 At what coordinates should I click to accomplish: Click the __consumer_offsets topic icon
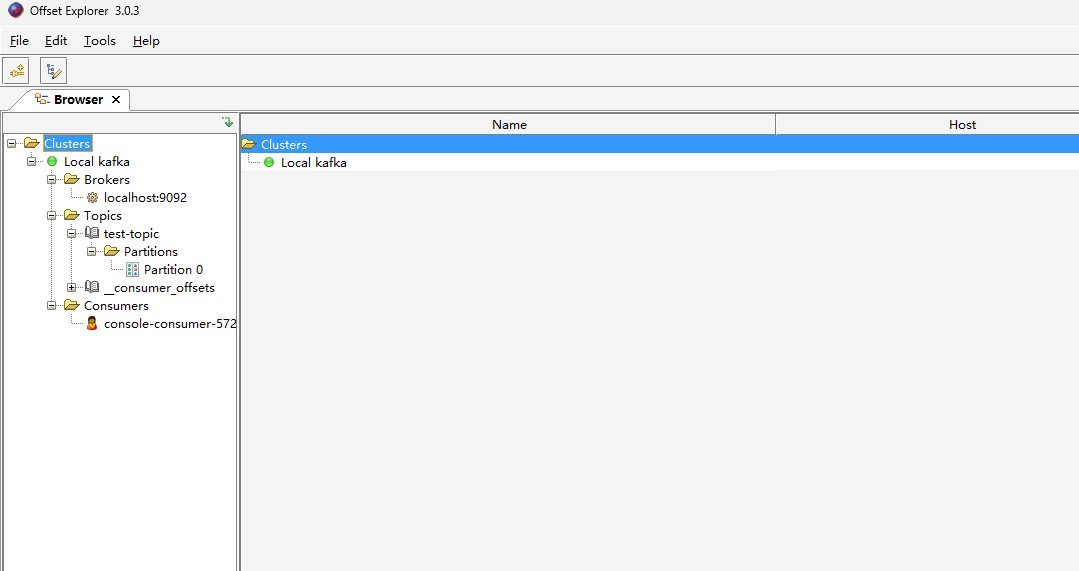coord(92,288)
